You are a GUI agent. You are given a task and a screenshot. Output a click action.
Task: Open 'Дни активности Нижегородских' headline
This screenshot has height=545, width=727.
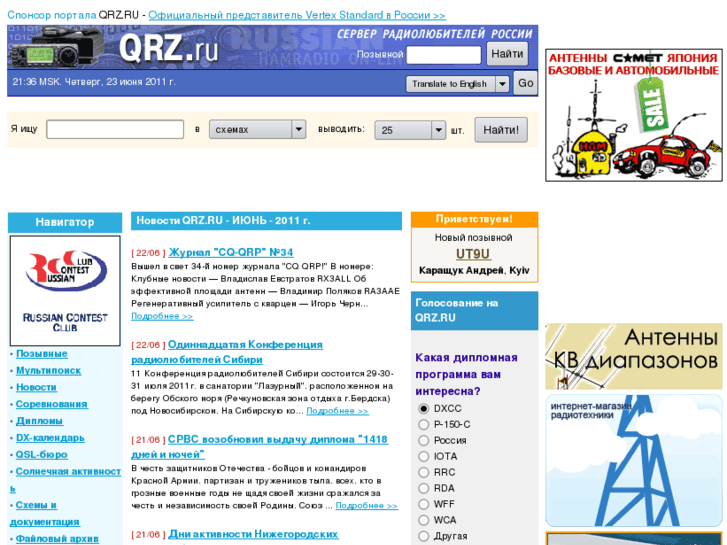(254, 534)
